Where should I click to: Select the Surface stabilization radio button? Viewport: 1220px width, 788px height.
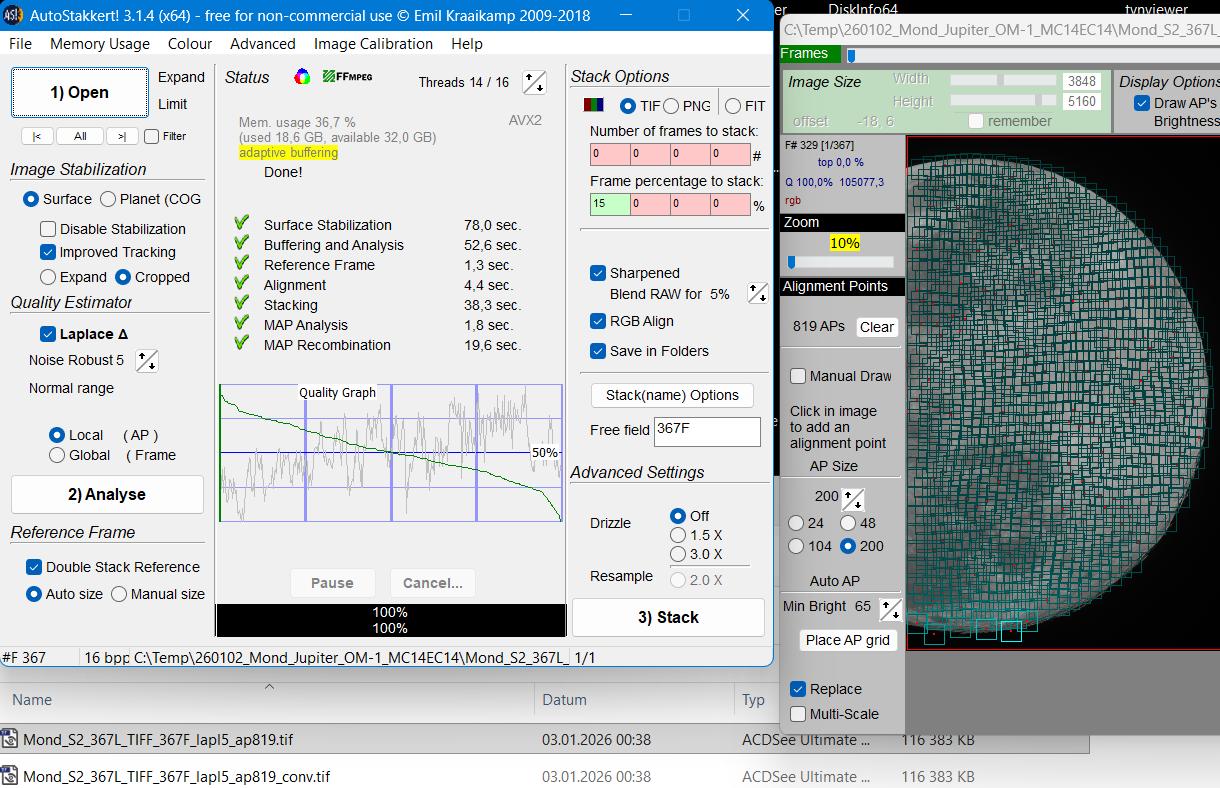coord(31,199)
